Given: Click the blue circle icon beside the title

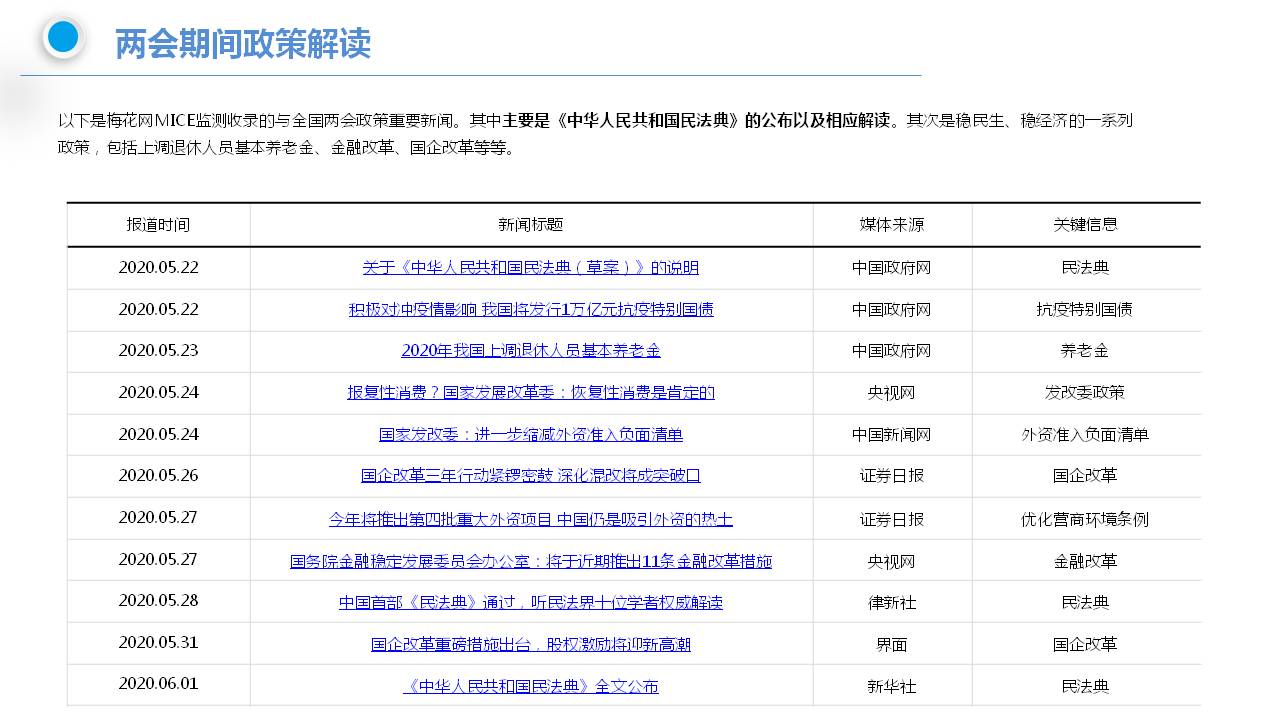Looking at the screenshot, I should (x=63, y=38).
